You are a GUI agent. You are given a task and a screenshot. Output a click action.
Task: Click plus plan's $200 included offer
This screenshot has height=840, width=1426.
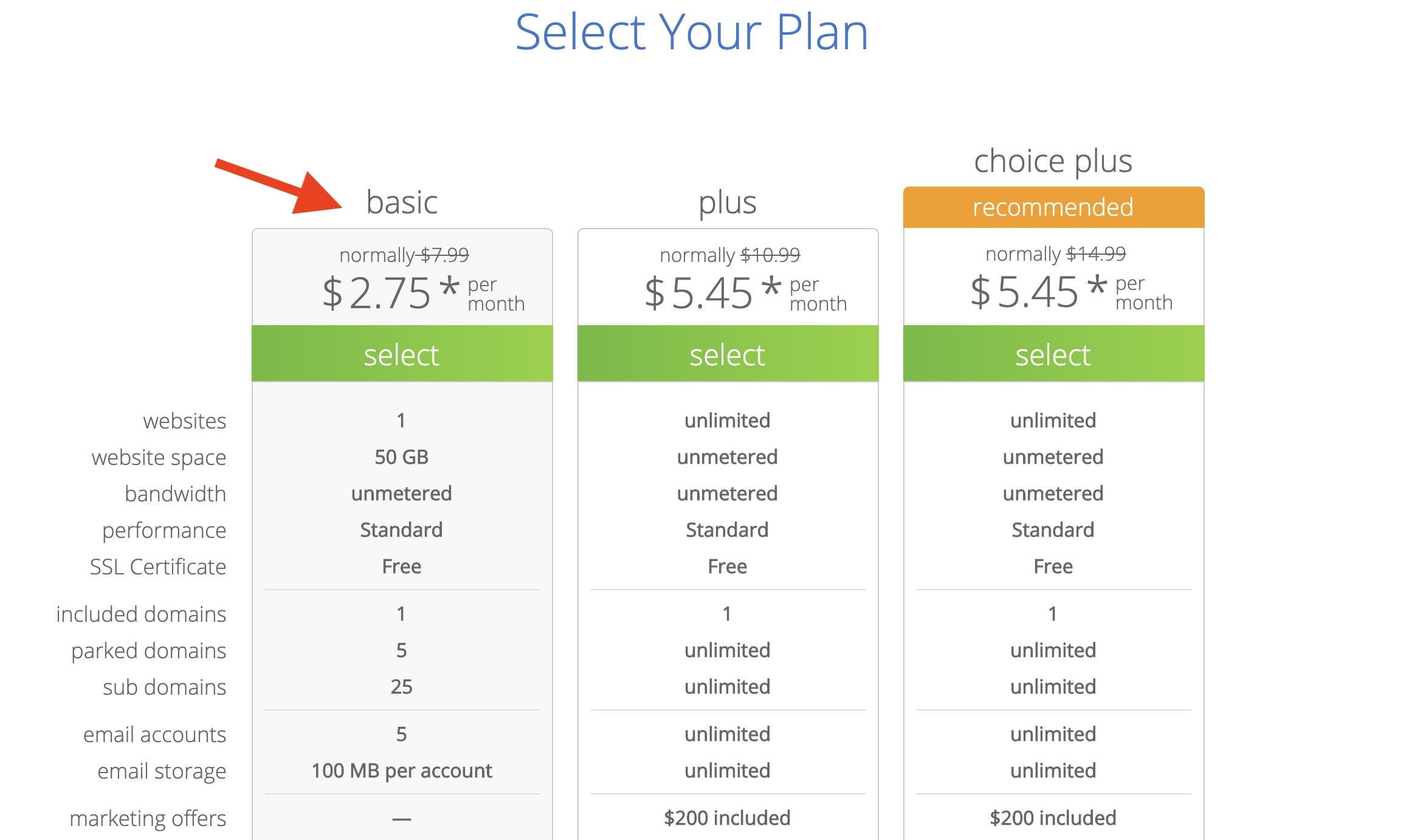click(x=728, y=818)
